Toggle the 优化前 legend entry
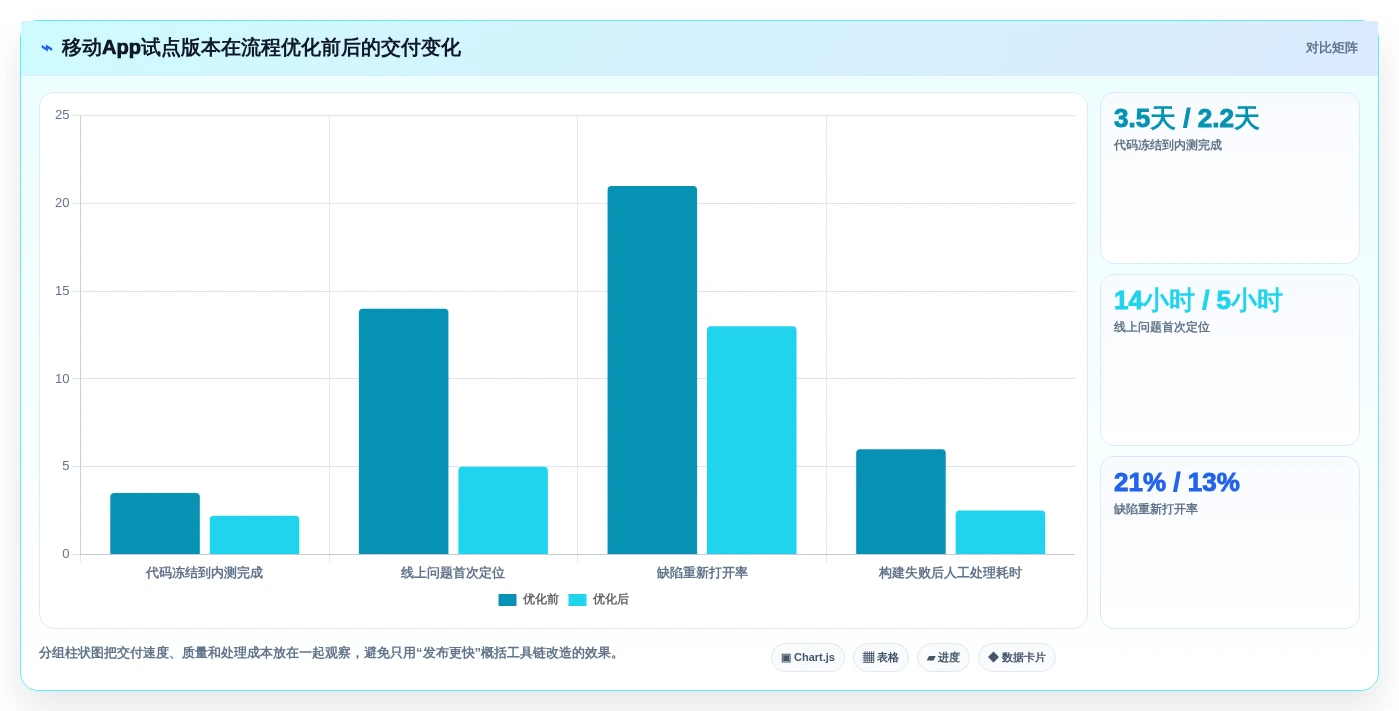The height and width of the screenshot is (711, 1399). click(529, 600)
